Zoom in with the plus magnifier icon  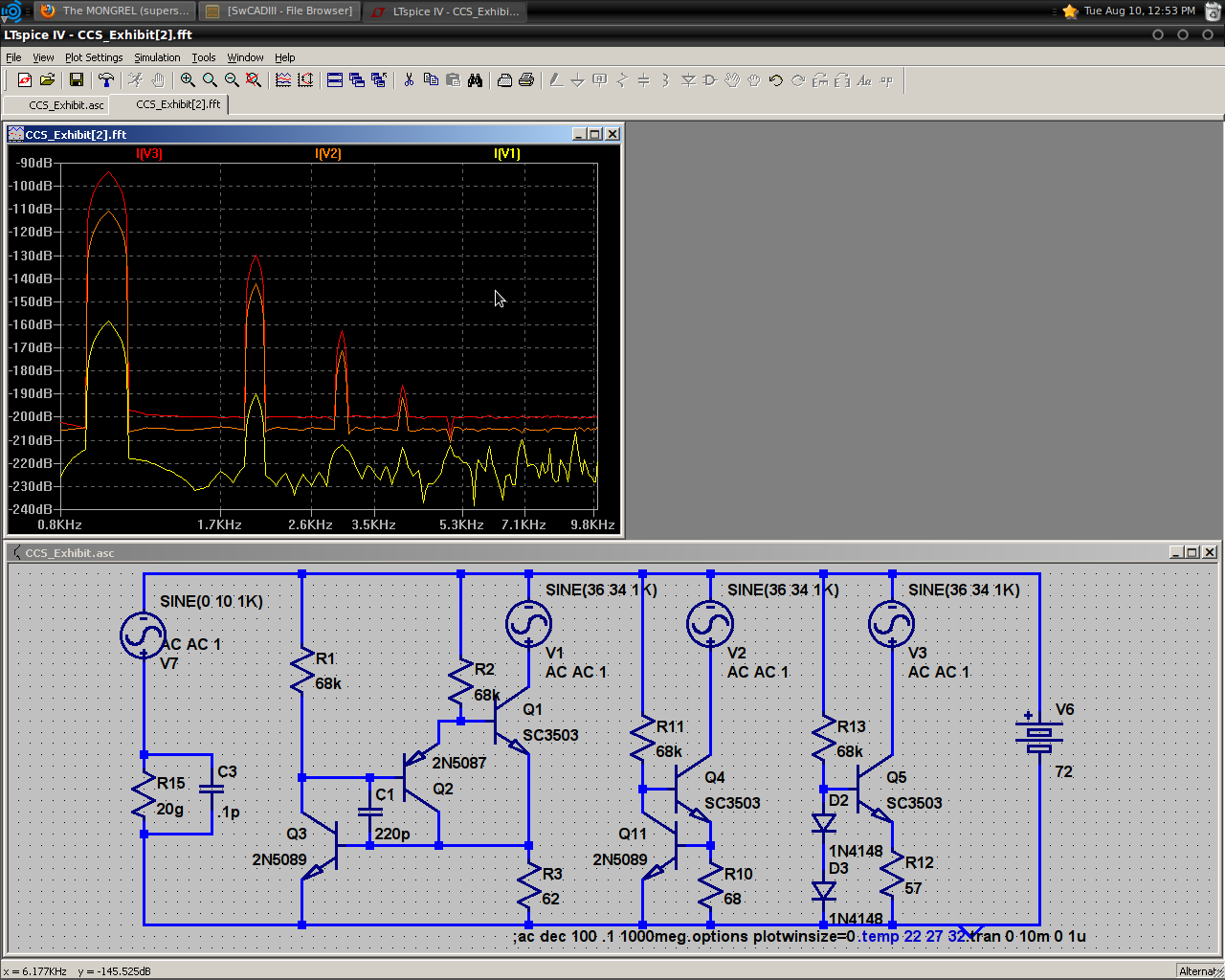(x=188, y=80)
